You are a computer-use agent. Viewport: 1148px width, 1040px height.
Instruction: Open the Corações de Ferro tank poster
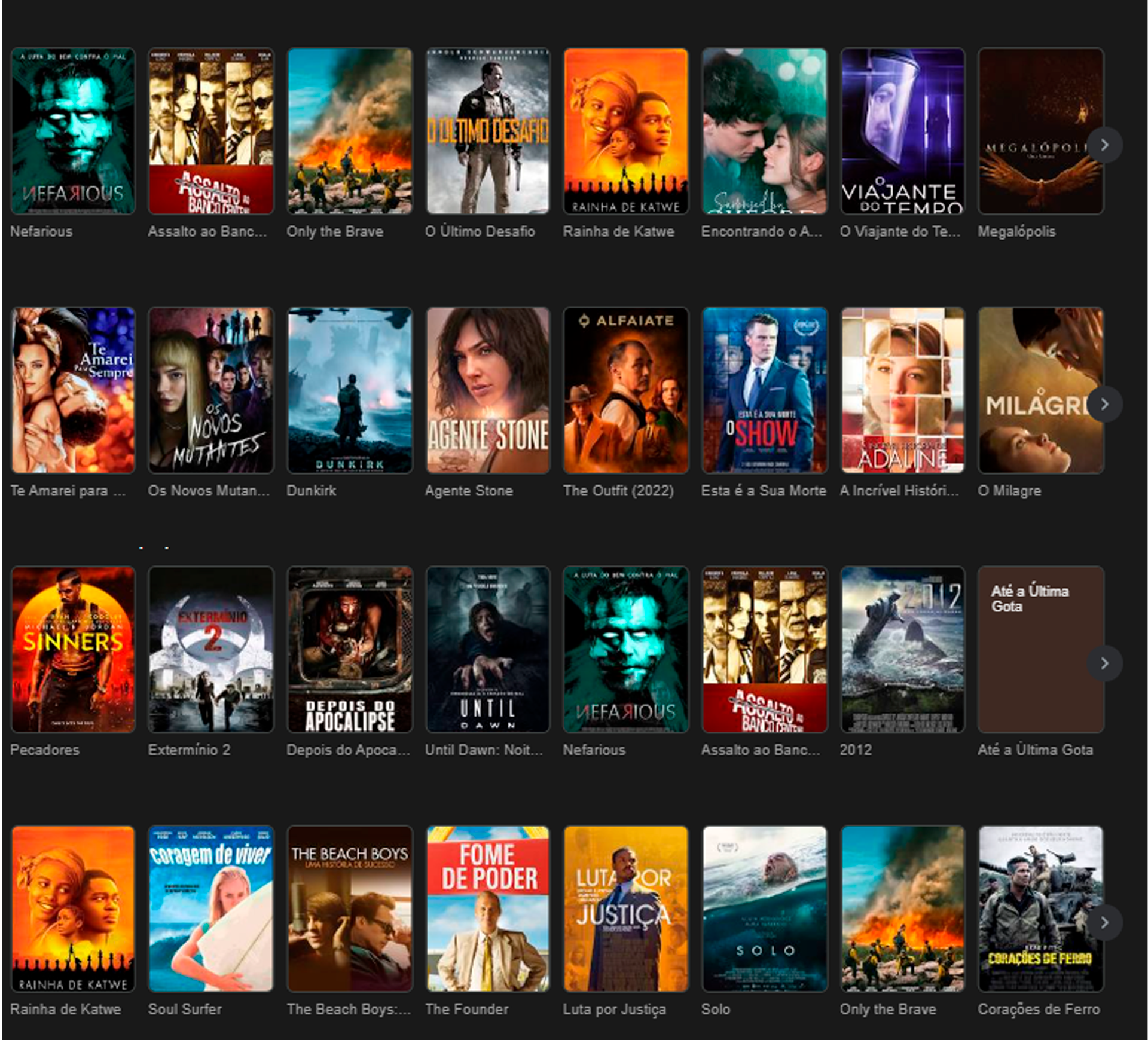(1040, 909)
